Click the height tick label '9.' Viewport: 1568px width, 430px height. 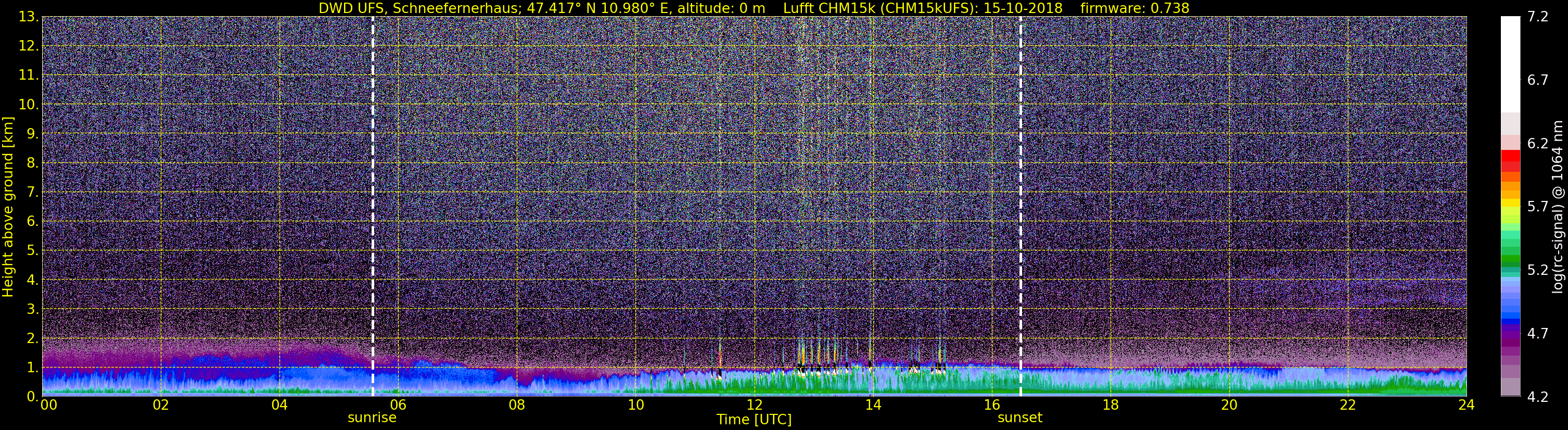click(x=33, y=134)
